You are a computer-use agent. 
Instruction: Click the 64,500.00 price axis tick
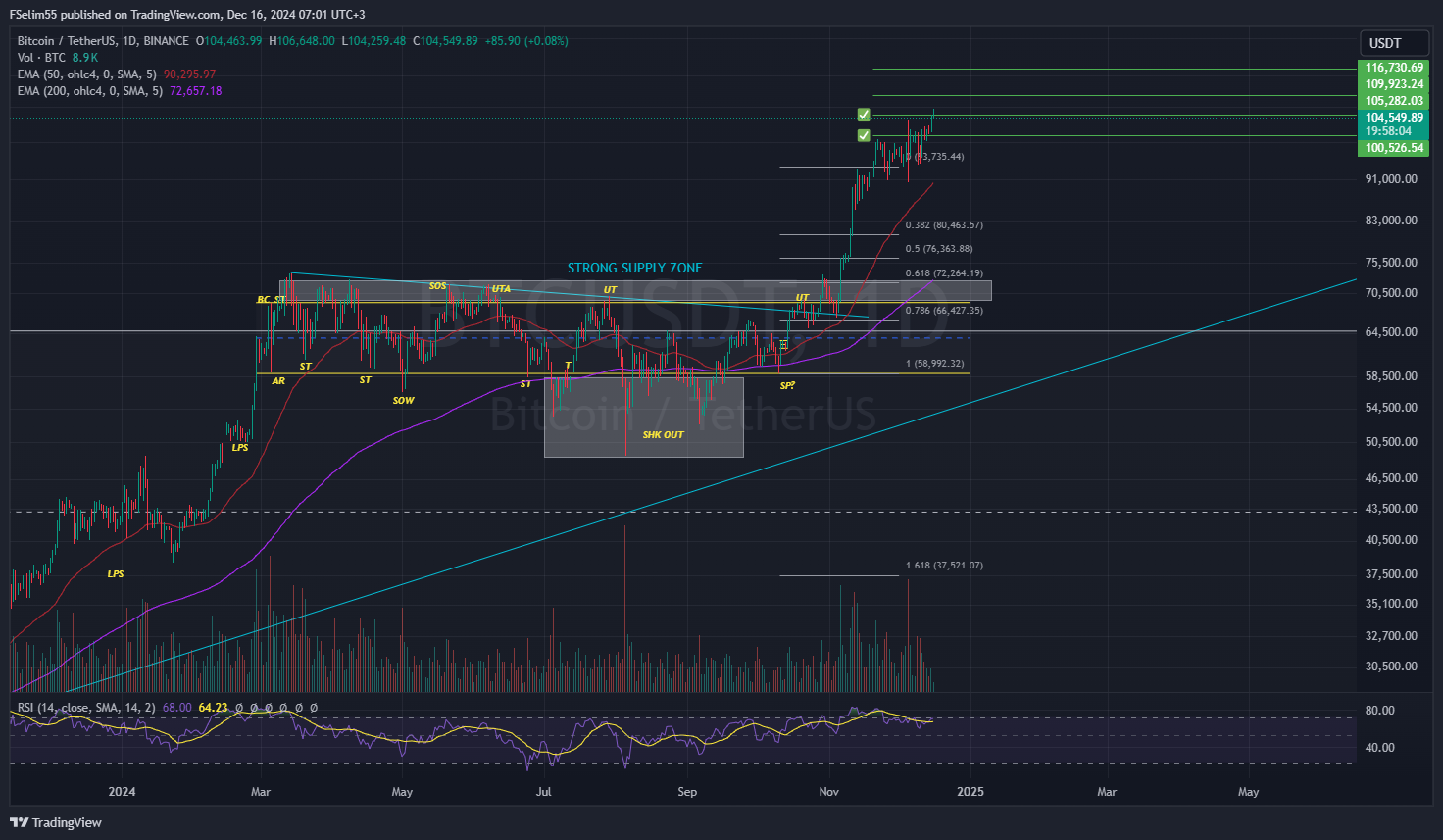coord(1391,332)
